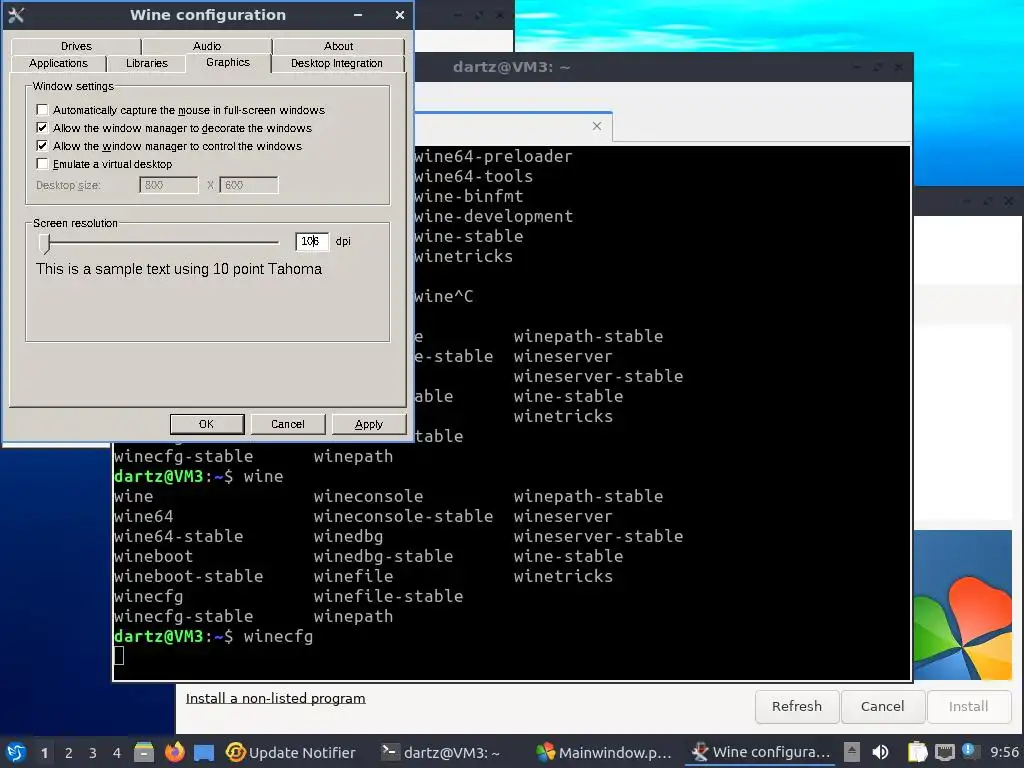Toggle automatically capture the mouse checkbox
This screenshot has height=768, width=1024.
tap(42, 110)
